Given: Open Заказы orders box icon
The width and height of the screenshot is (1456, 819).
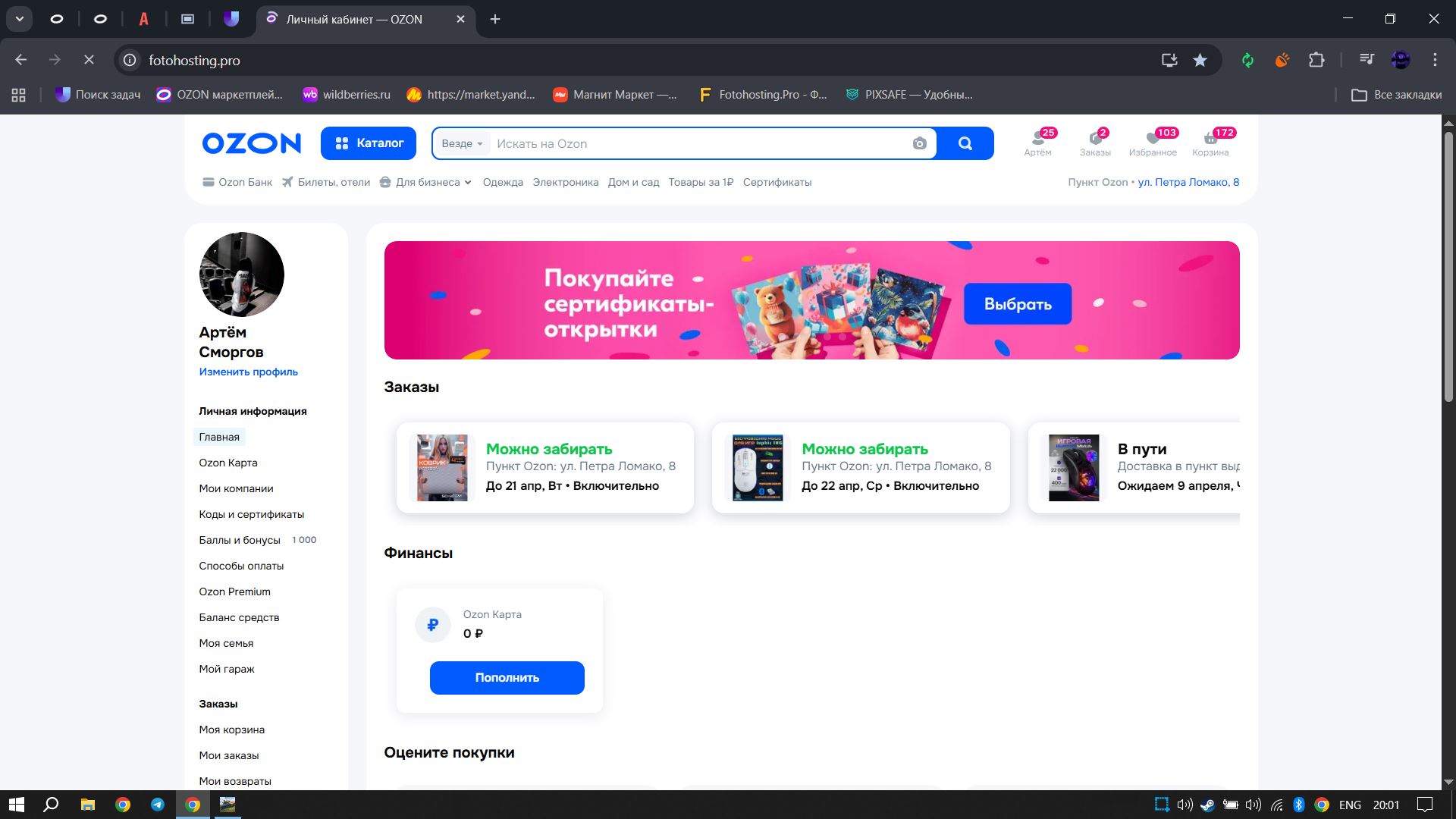Looking at the screenshot, I should pos(1094,142).
